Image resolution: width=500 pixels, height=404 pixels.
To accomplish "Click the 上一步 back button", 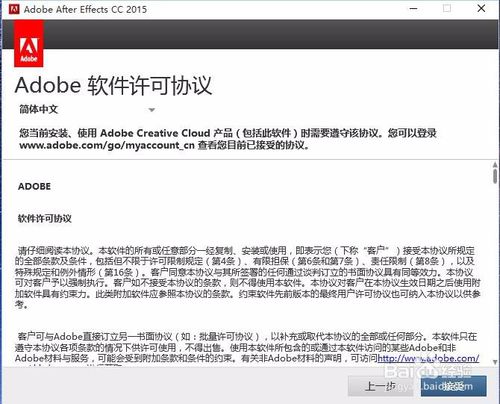I will 380,386.
